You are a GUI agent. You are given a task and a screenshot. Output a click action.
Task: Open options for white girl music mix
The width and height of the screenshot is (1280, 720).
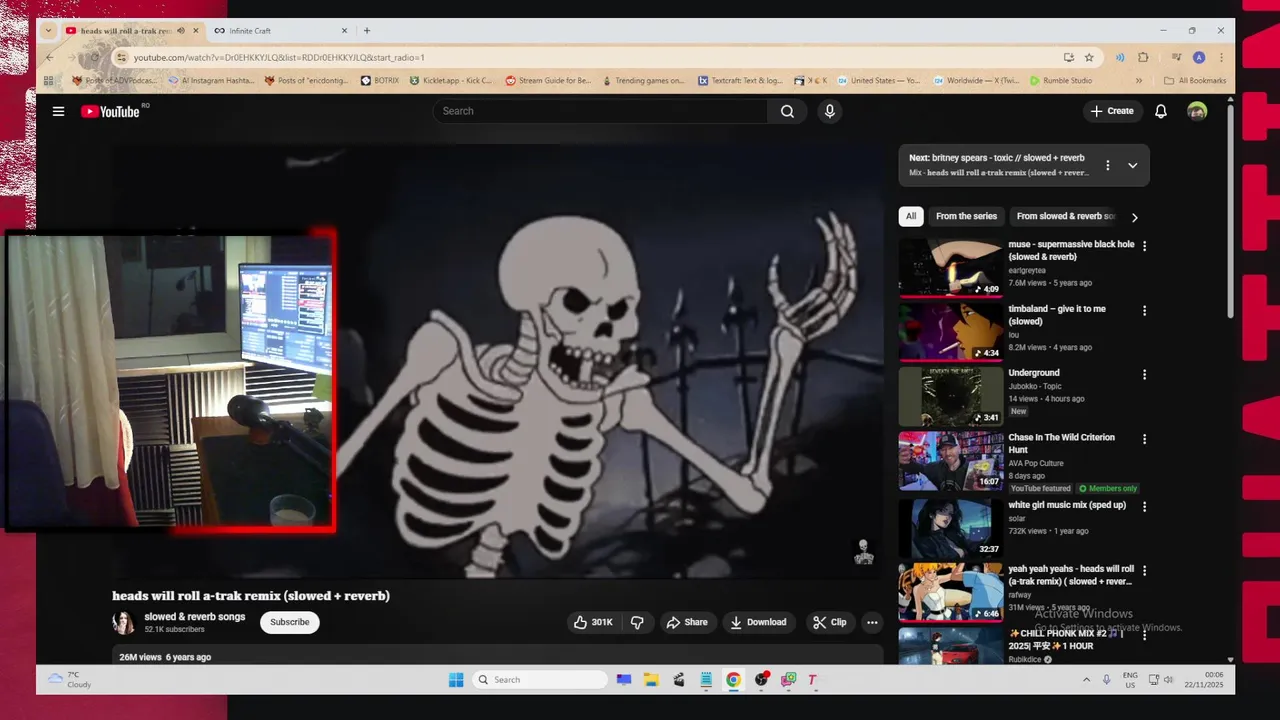pos(1145,506)
